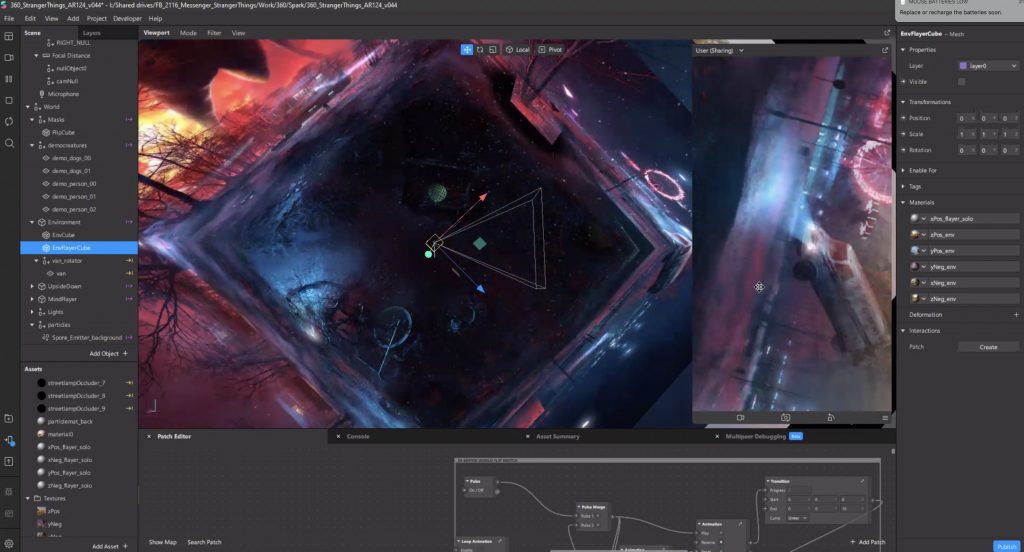Open the search magnifier in left sidebar
Screen dimensions: 1024x552
tap(9, 143)
